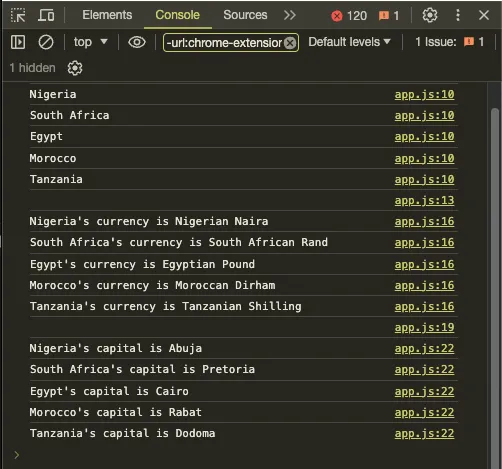502x469 pixels.
Task: Click the 1 hidden text
Action: pos(32,68)
